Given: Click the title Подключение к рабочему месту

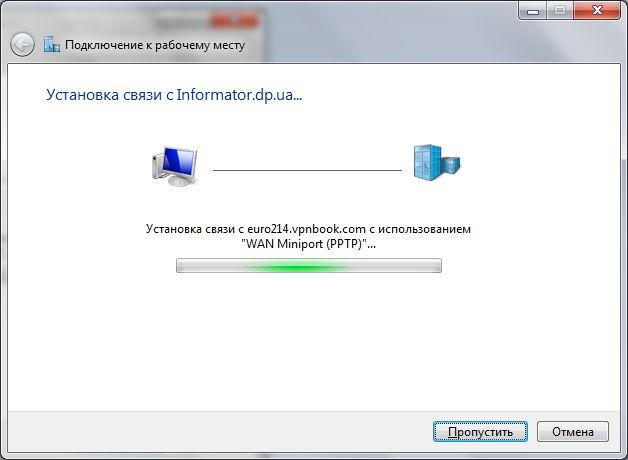Looking at the screenshot, I should (x=155, y=45).
